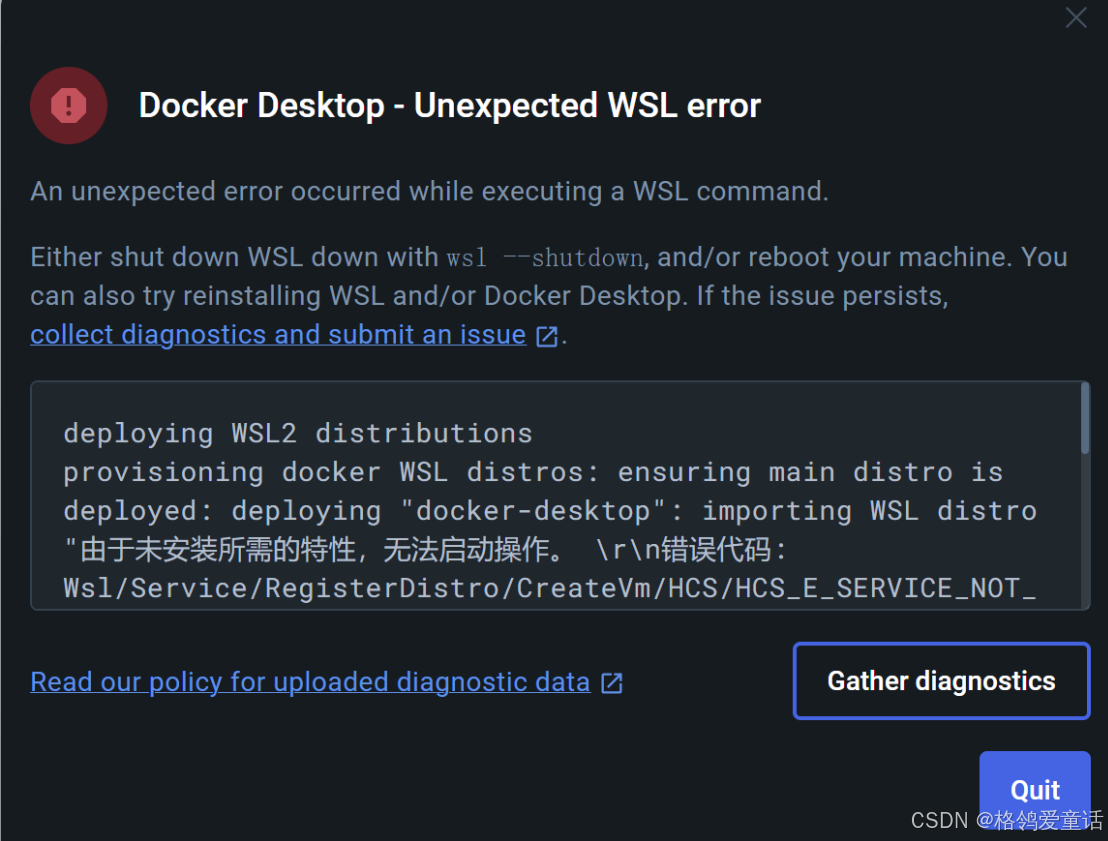Click the HCS_E_SERVICE_NOT_ error code line

[550, 588]
